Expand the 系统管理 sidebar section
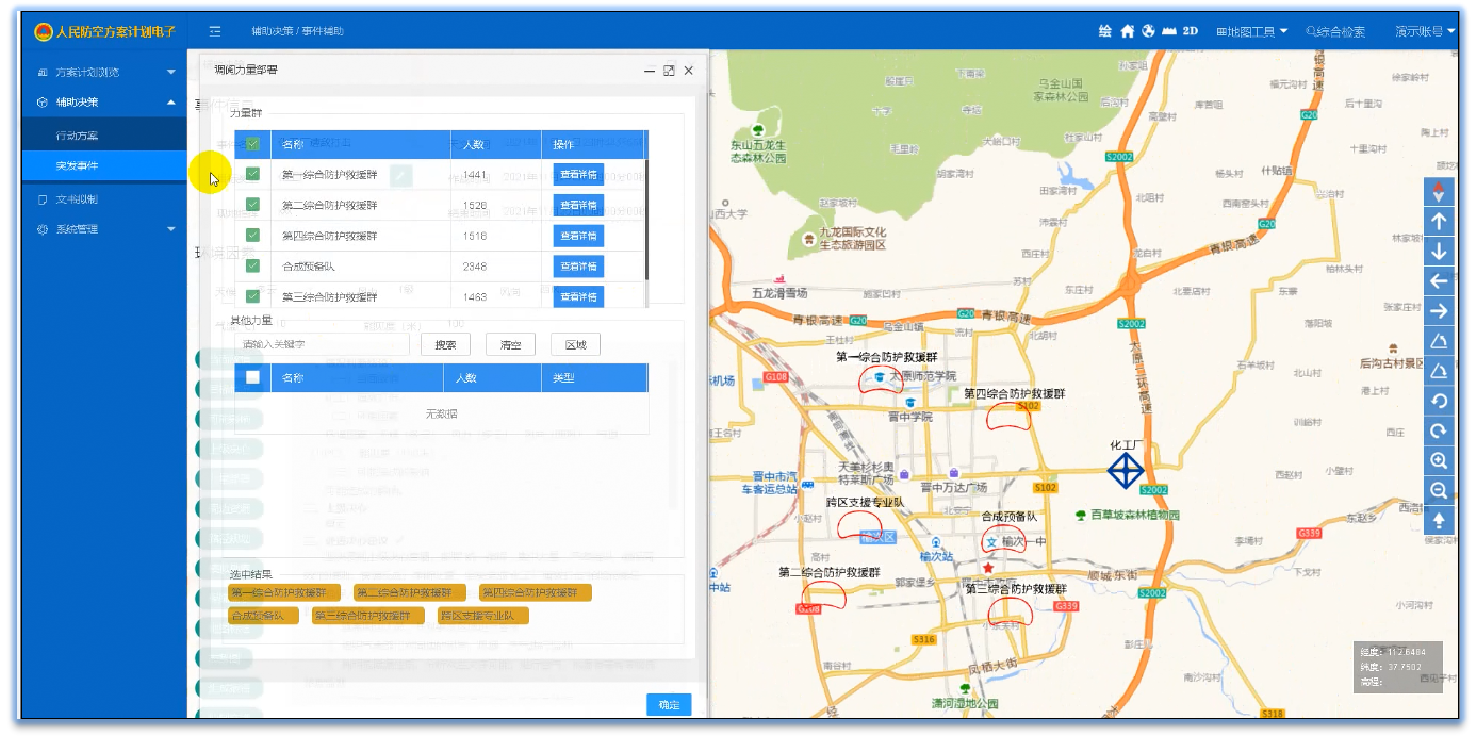The image size is (1478, 744). point(104,229)
